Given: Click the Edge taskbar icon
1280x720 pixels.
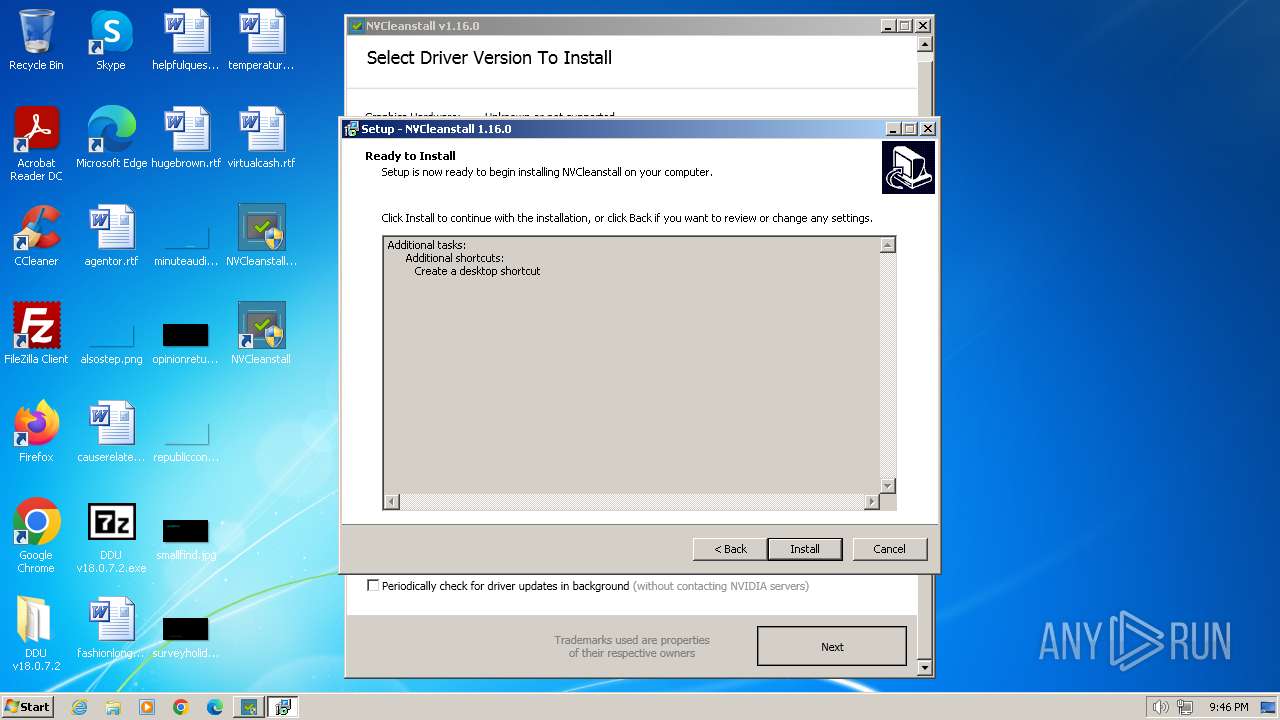Looking at the screenshot, I should pos(215,707).
